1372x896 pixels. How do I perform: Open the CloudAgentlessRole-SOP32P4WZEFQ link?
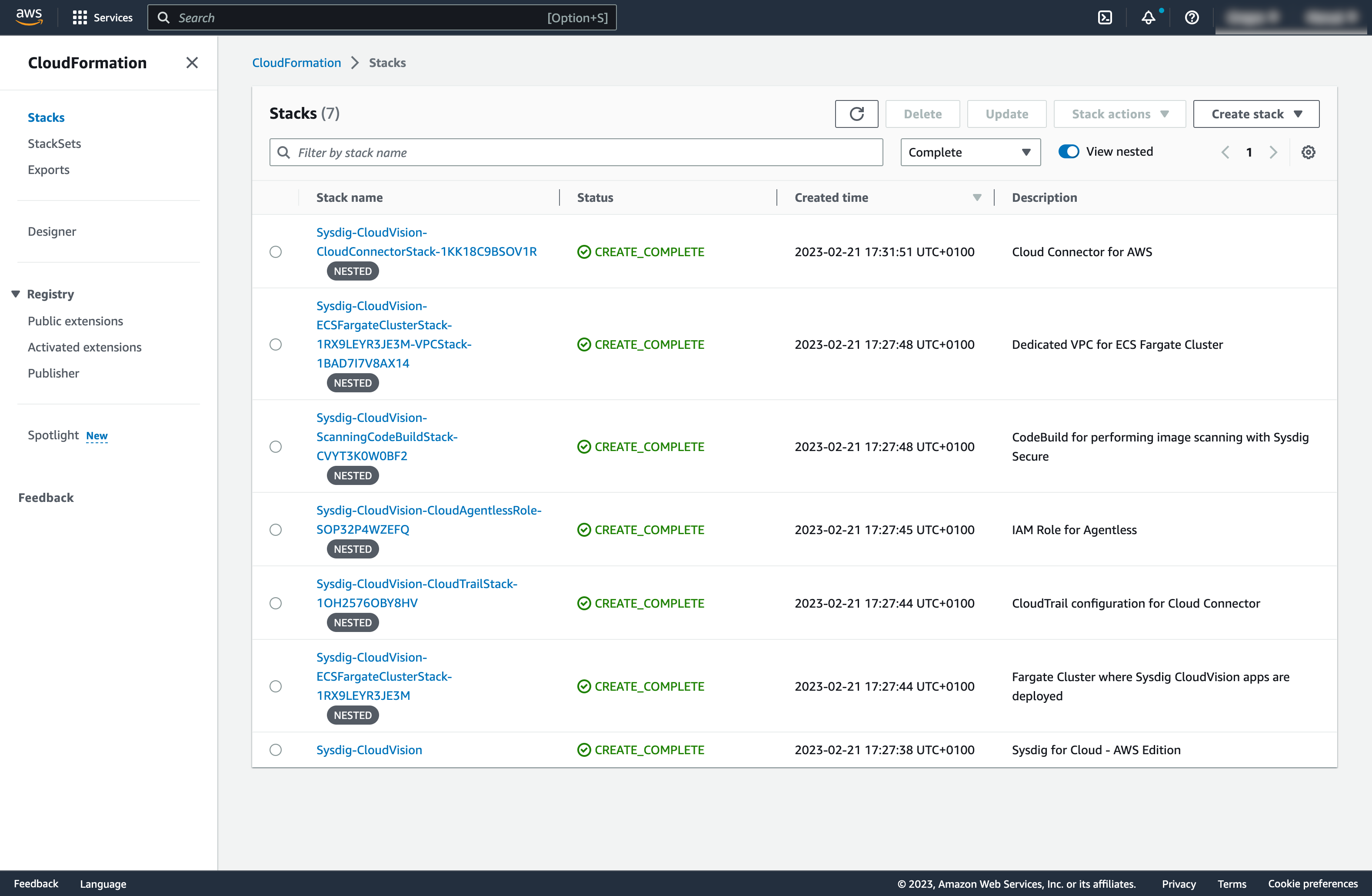429,520
